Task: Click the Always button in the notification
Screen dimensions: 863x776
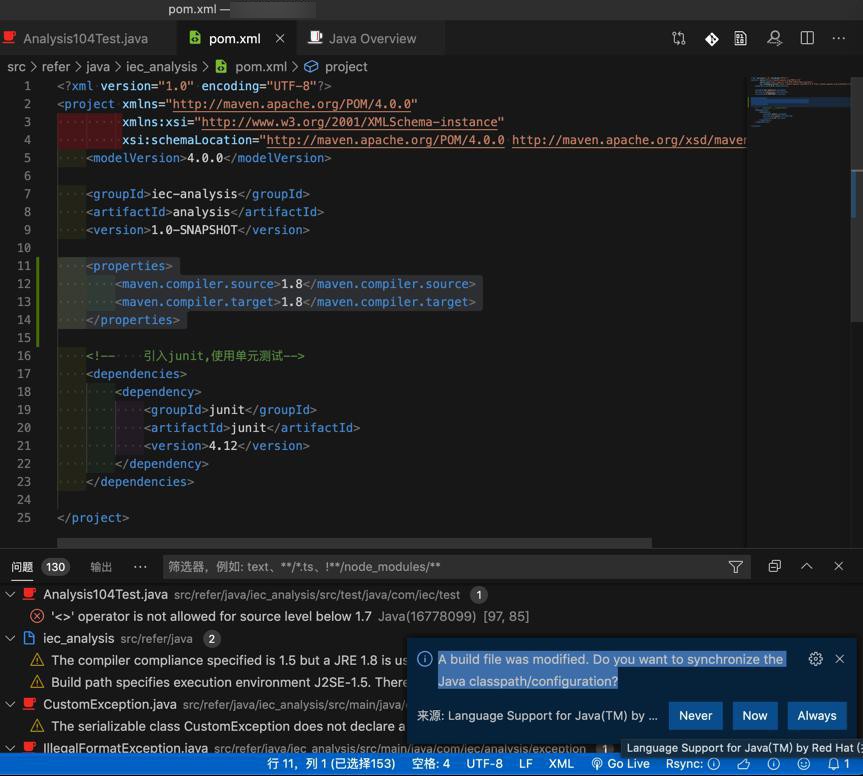Action: coord(816,715)
